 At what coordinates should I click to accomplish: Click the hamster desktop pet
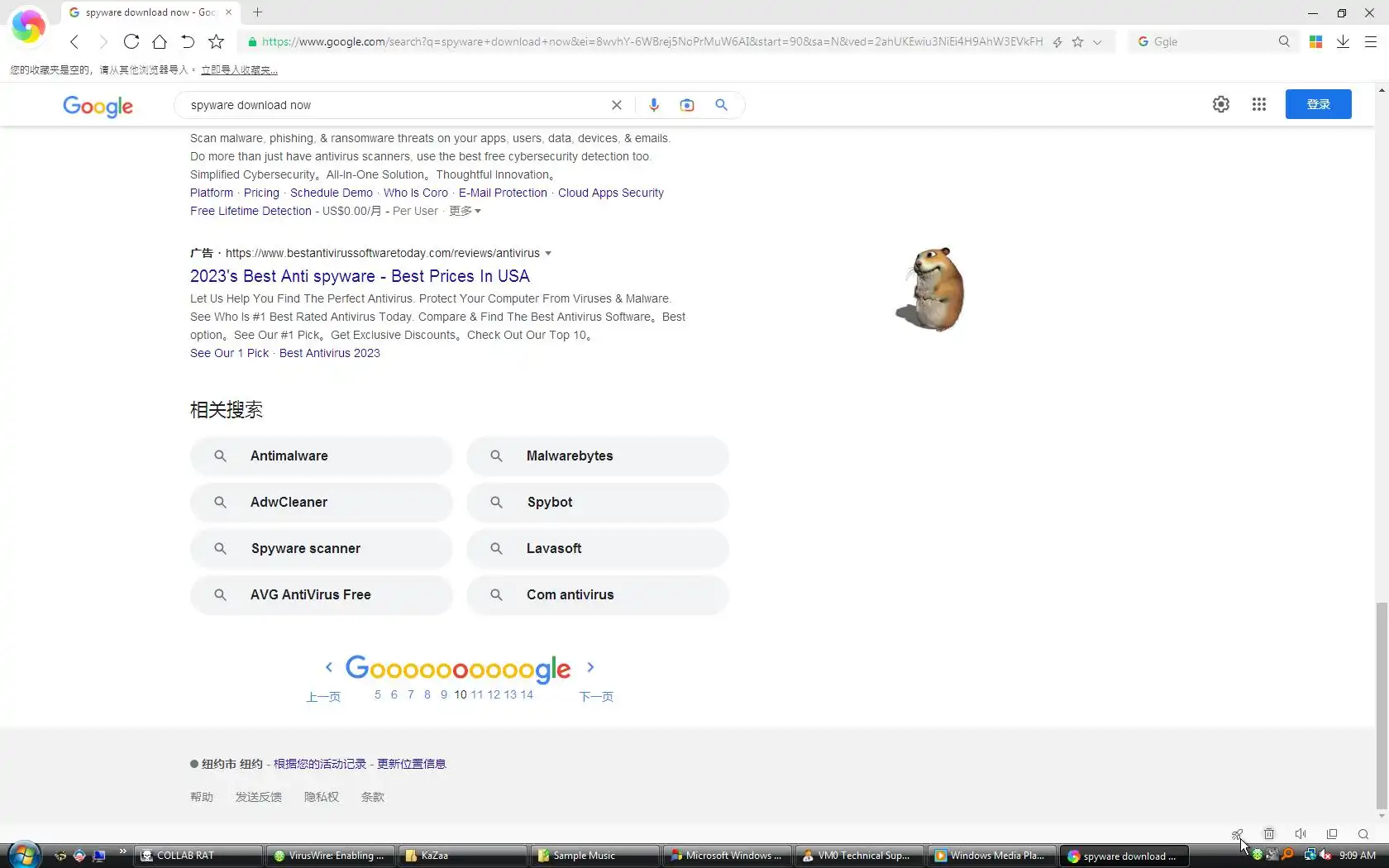tap(933, 289)
